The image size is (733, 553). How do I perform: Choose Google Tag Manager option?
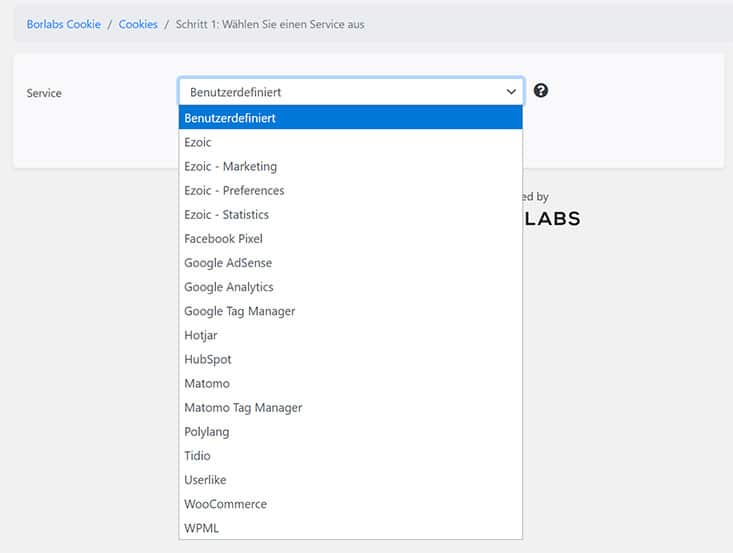click(x=351, y=311)
